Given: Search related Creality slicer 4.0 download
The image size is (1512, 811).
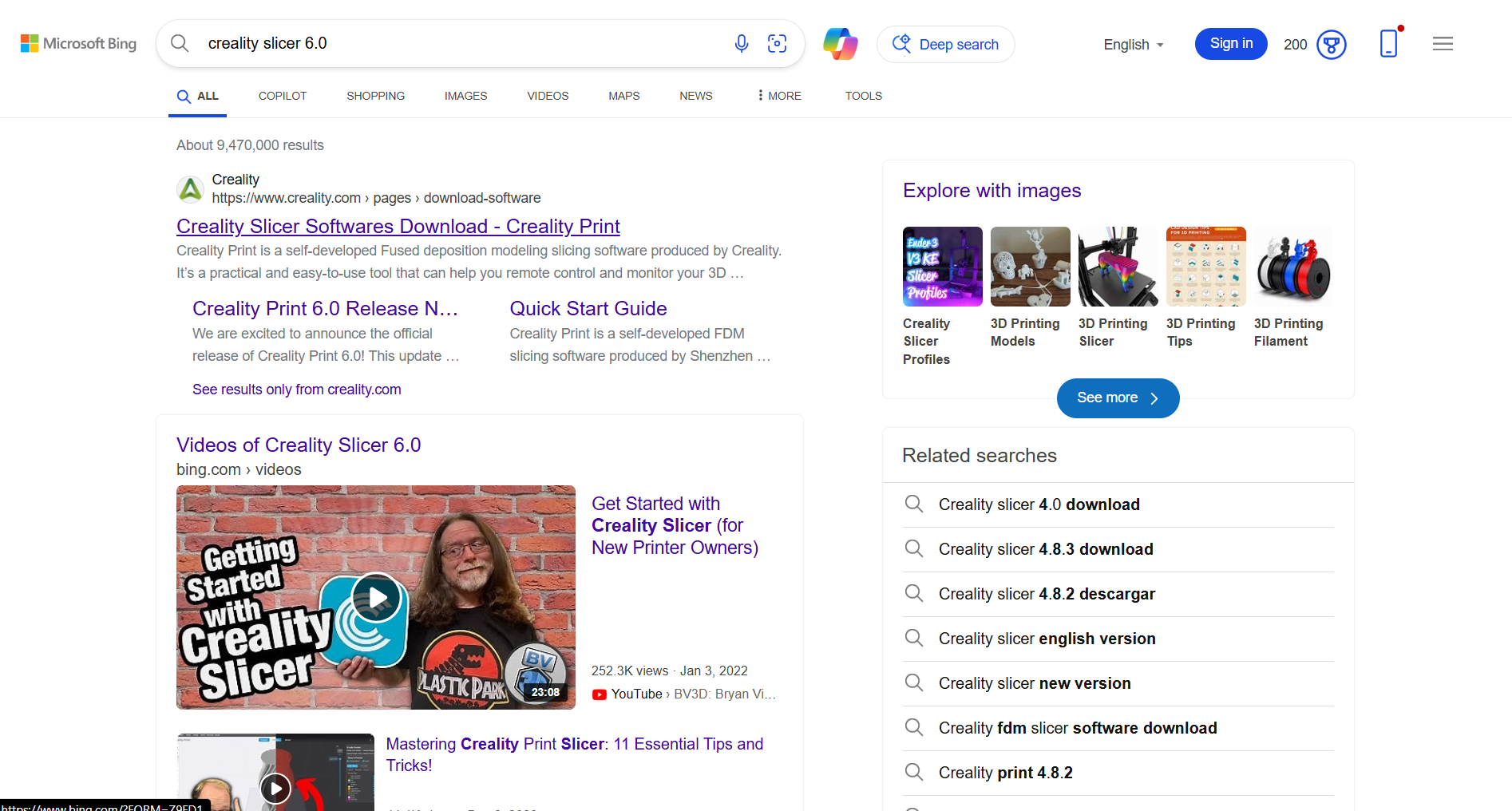Looking at the screenshot, I should click(x=1118, y=504).
